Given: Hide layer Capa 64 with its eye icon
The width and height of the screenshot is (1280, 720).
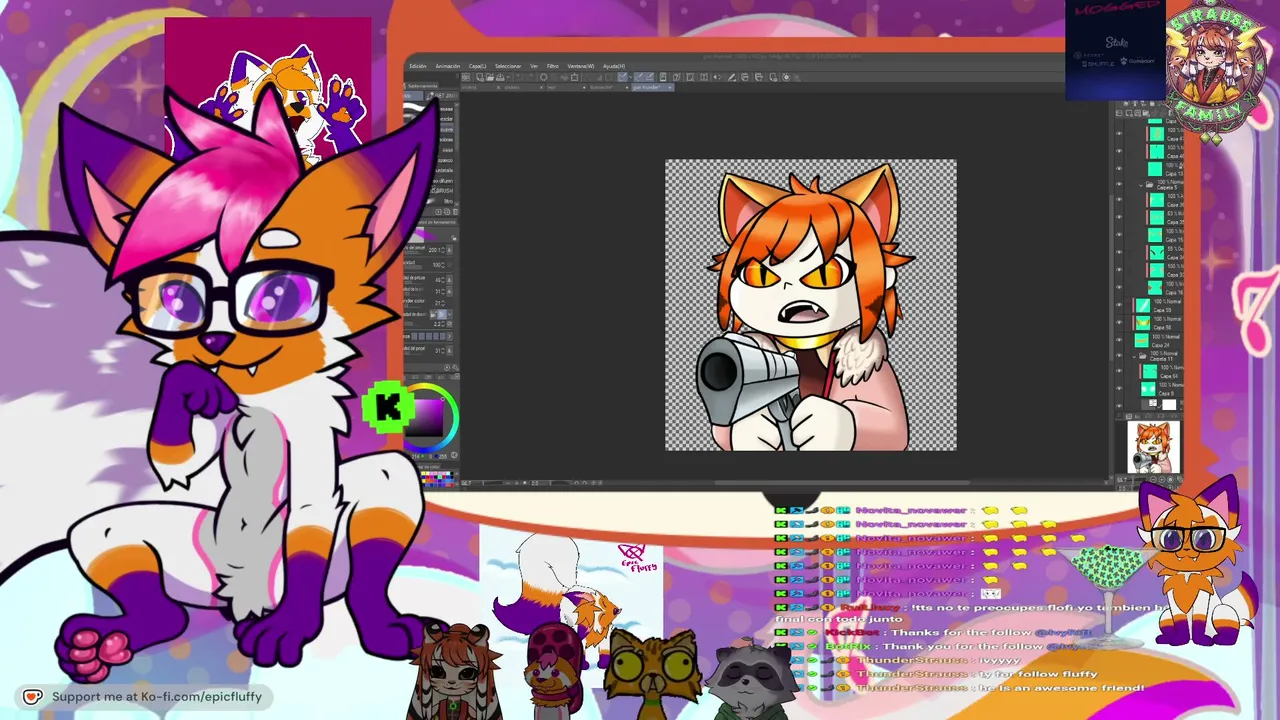Looking at the screenshot, I should 1119,373.
